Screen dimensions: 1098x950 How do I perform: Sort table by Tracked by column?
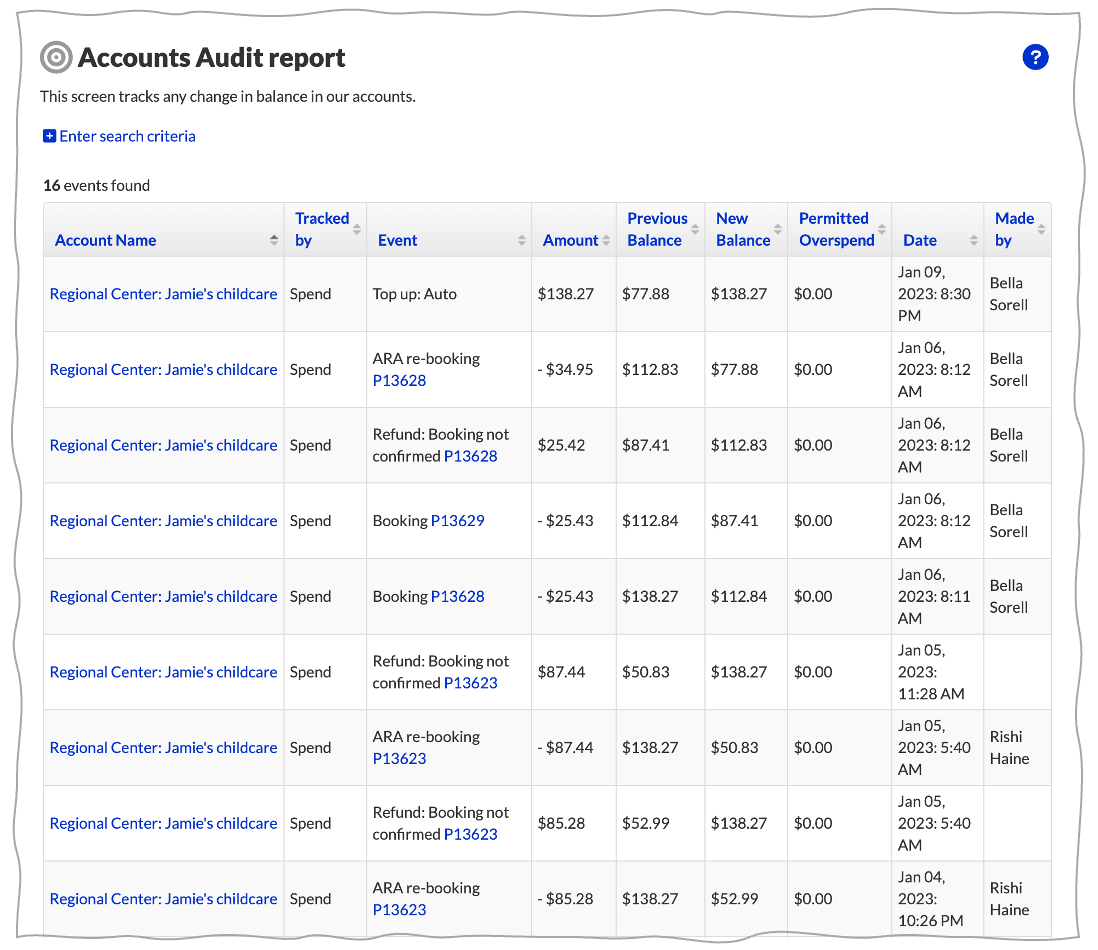(x=322, y=229)
